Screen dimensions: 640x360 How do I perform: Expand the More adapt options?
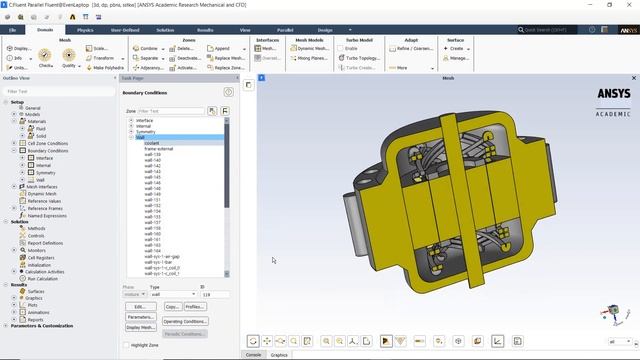tap(411, 68)
